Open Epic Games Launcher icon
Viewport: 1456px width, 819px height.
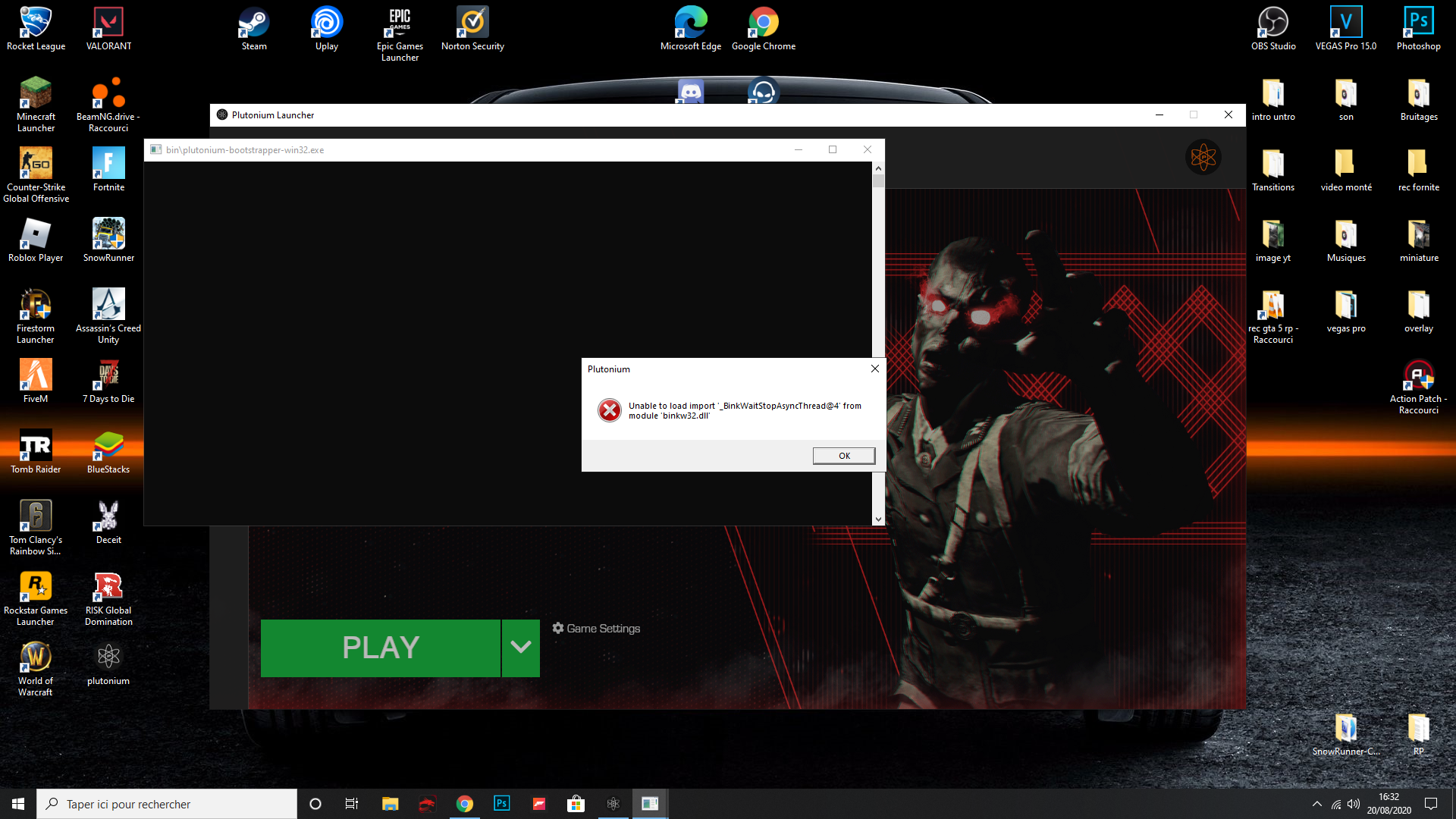(400, 34)
